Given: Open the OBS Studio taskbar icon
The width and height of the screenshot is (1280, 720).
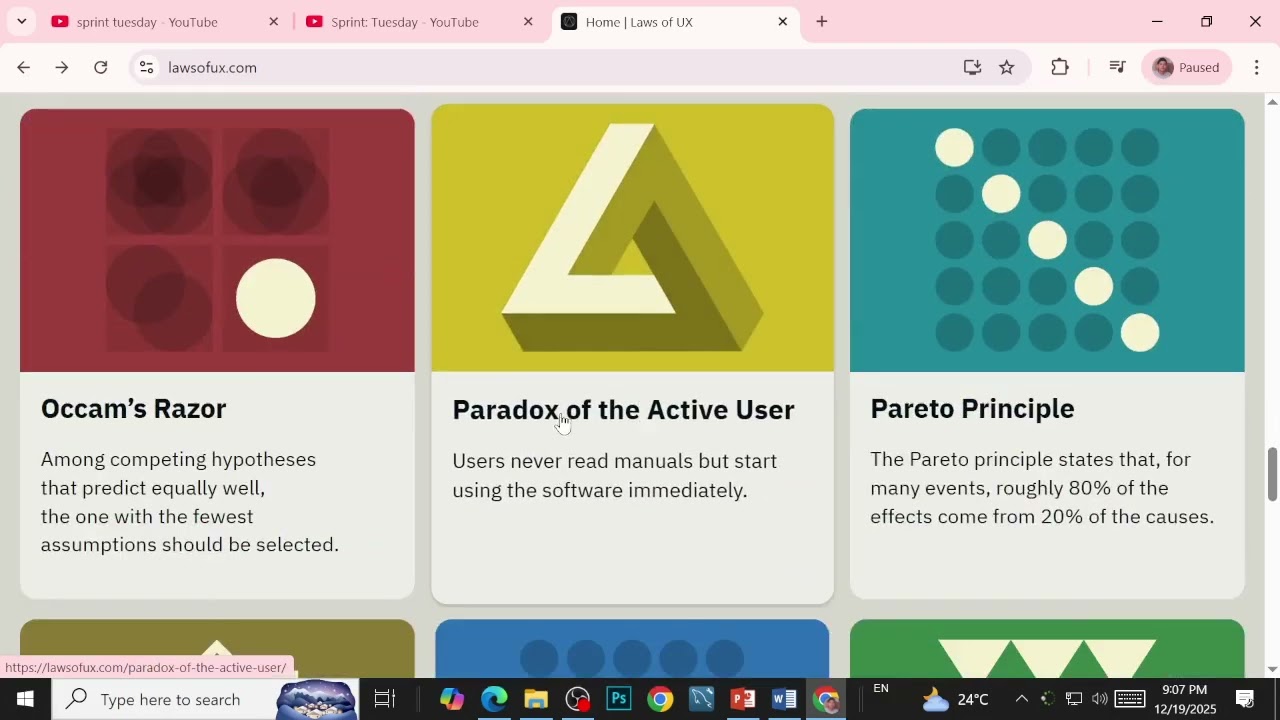Looking at the screenshot, I should pyautogui.click(x=578, y=699).
